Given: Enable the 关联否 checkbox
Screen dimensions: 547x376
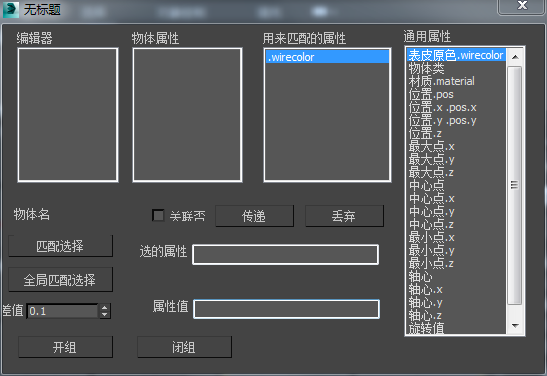Looking at the screenshot, I should click(158, 215).
